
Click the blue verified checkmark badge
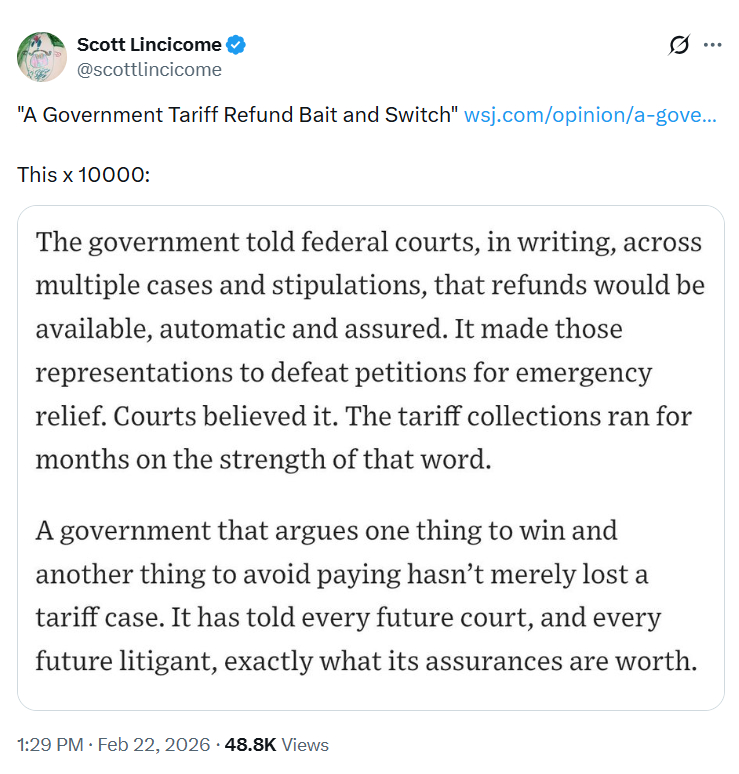(237, 45)
